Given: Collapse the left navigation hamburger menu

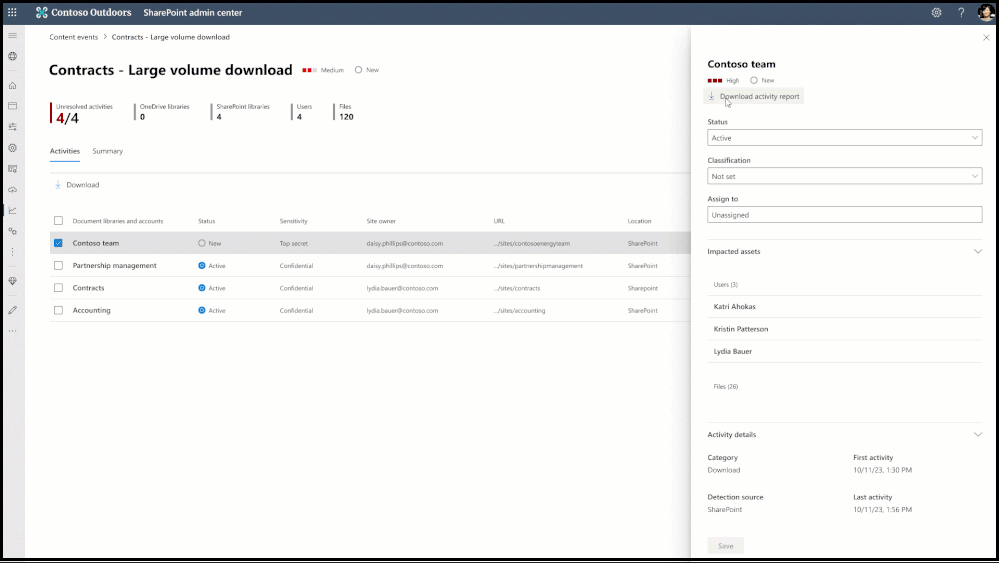Looking at the screenshot, I should coord(12,35).
